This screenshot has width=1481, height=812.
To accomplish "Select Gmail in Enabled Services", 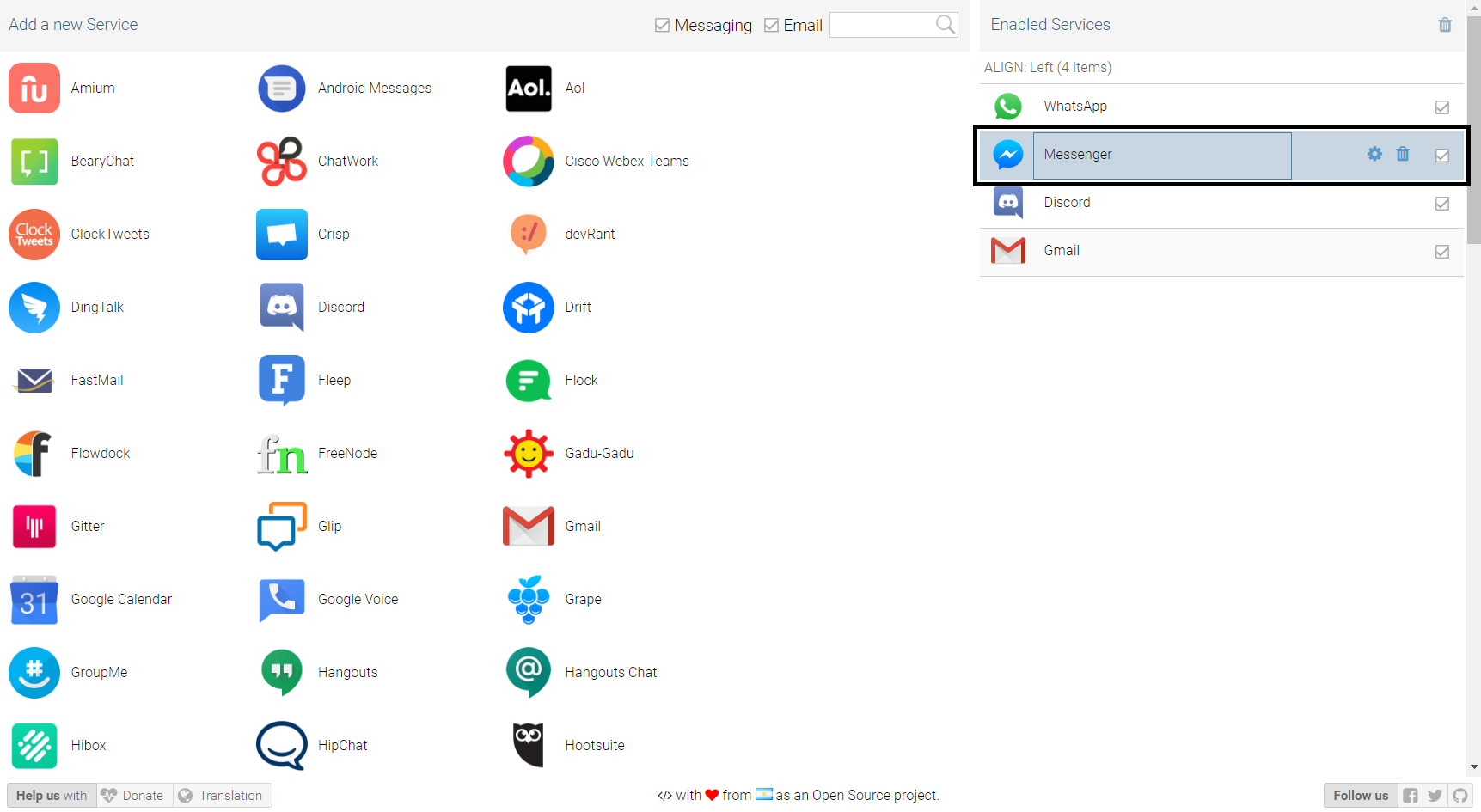I will [1221, 251].
